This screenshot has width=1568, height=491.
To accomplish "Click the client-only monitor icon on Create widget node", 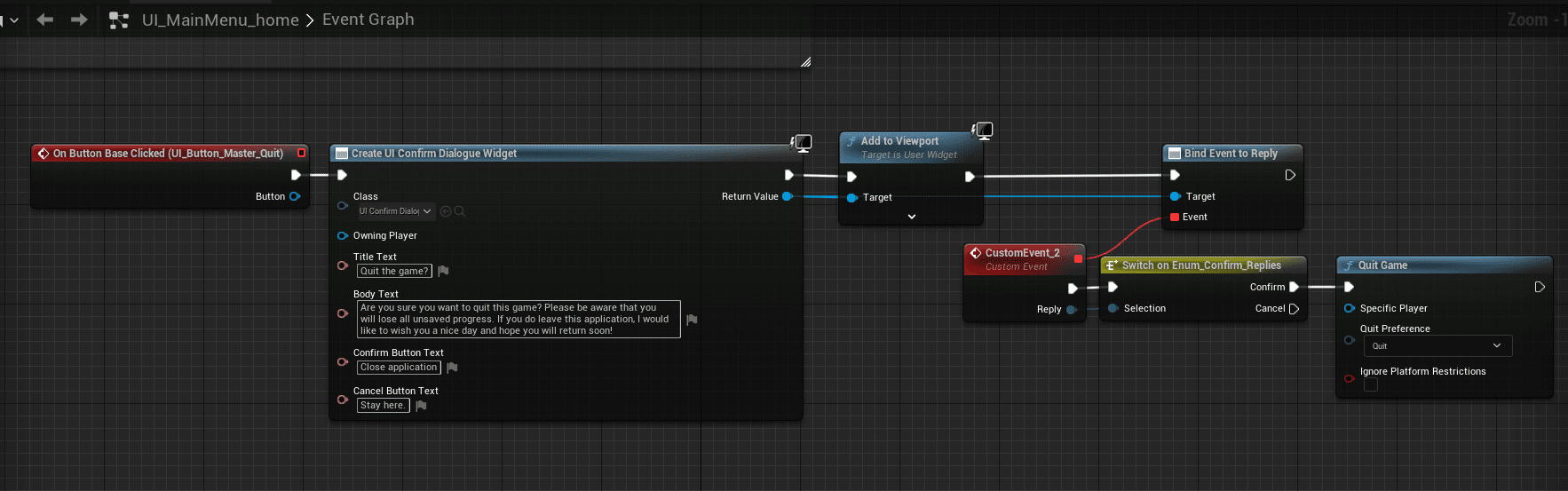I will click(802, 143).
